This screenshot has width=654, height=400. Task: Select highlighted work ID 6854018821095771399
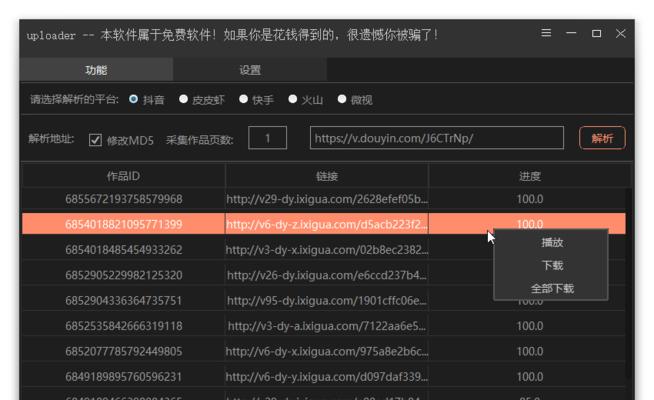click(x=123, y=224)
